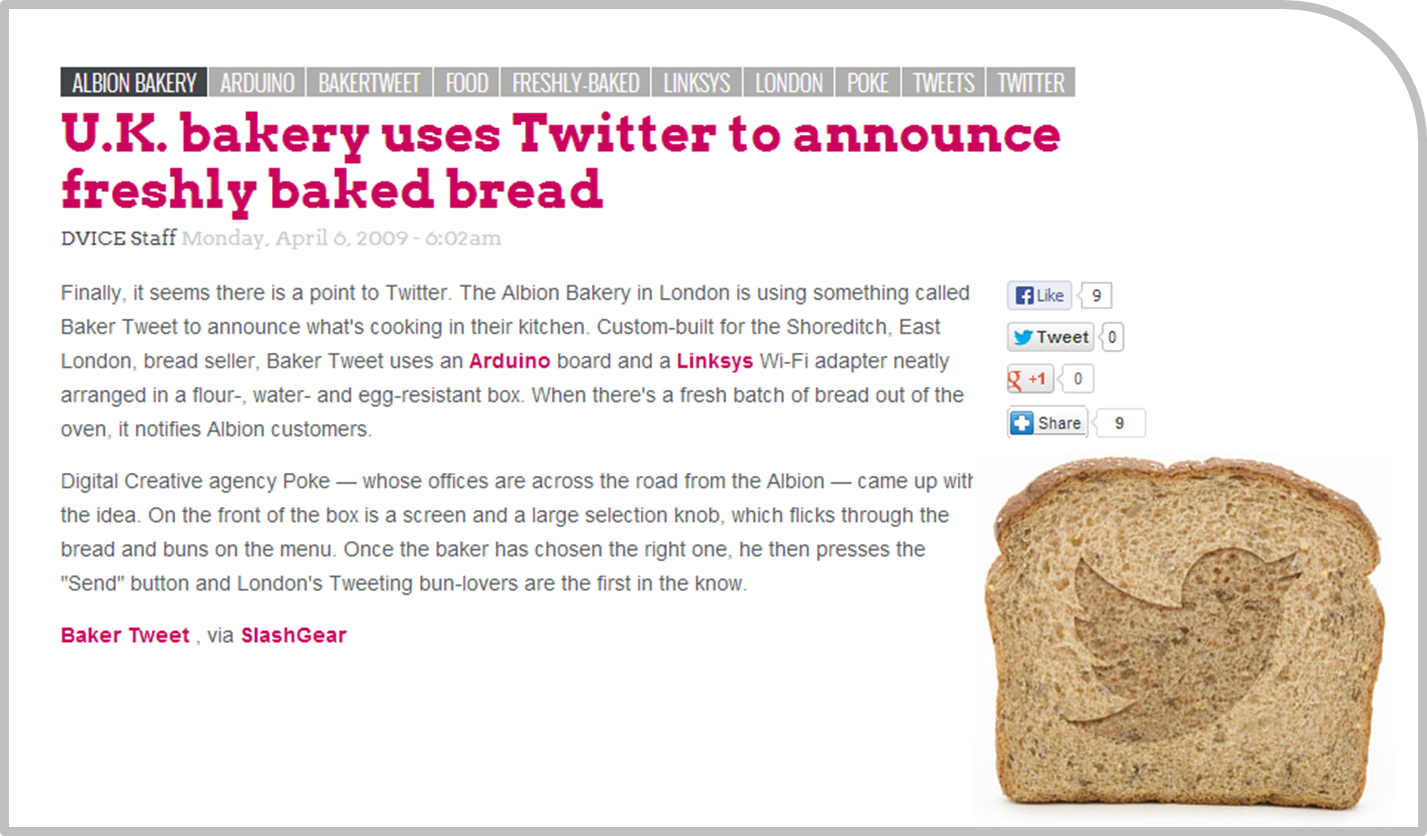Browse the LONDON tag
Viewport: 1427px width, 836px height.
789,82
